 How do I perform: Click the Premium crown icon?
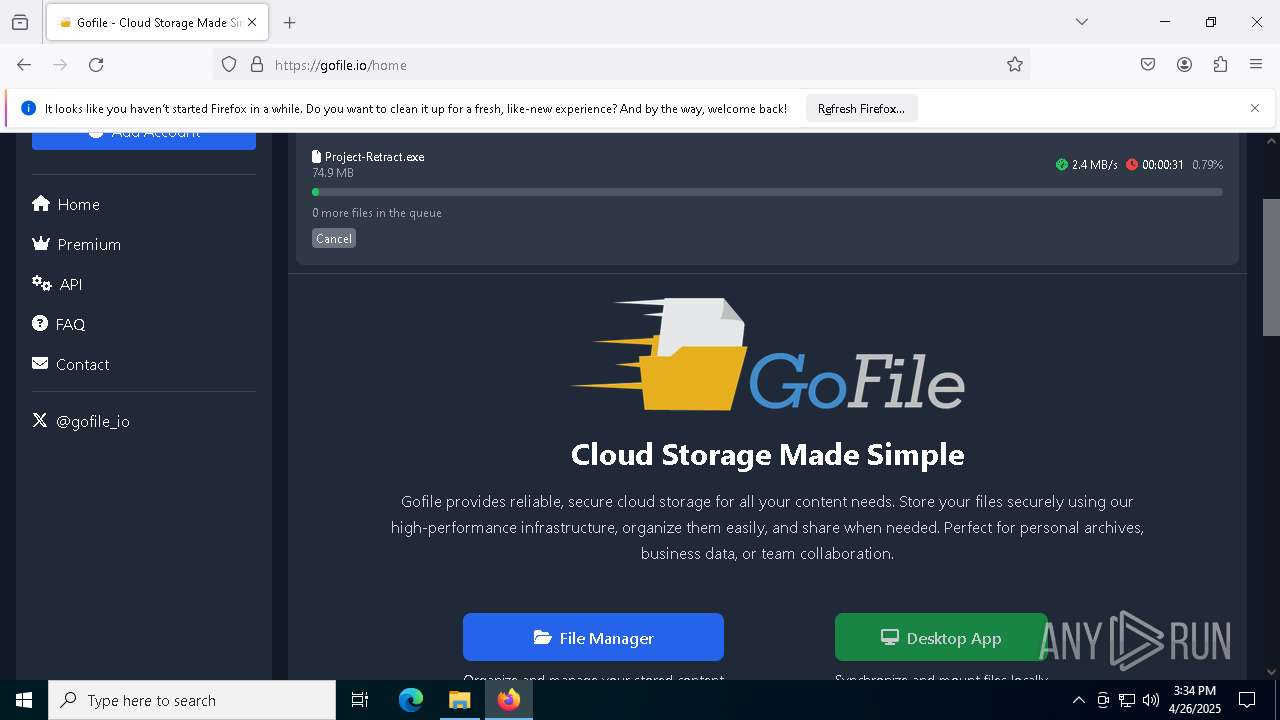pos(41,243)
